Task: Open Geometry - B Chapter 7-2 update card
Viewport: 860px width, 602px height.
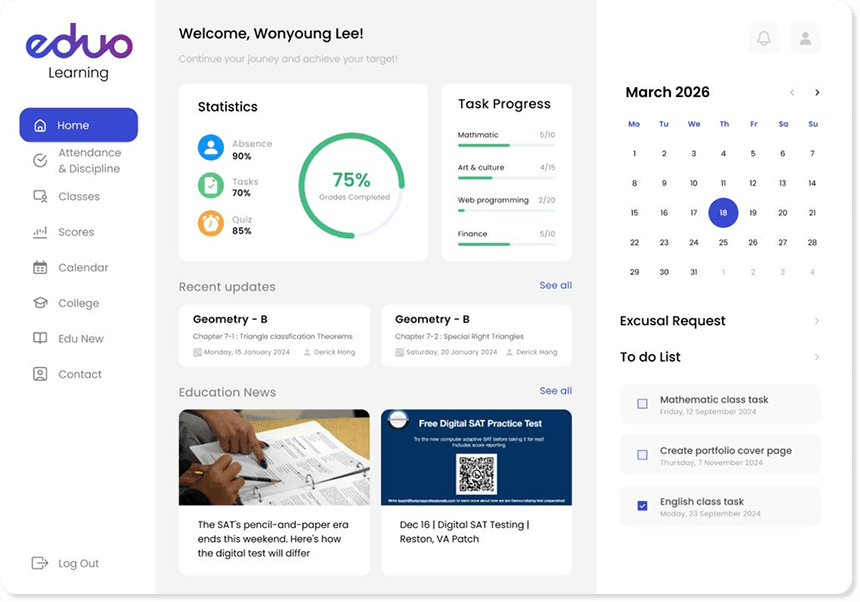Action: (476, 336)
